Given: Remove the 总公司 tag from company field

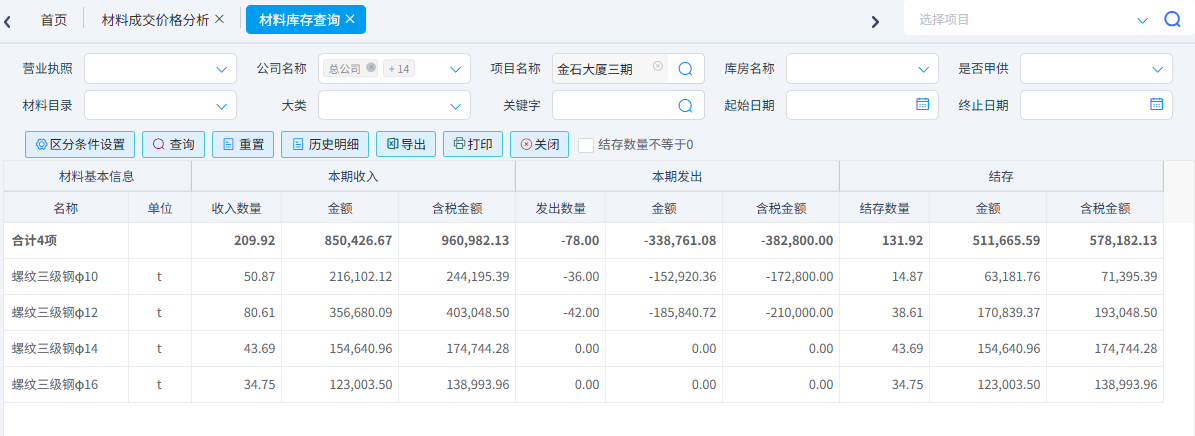Looking at the screenshot, I should coord(371,68).
